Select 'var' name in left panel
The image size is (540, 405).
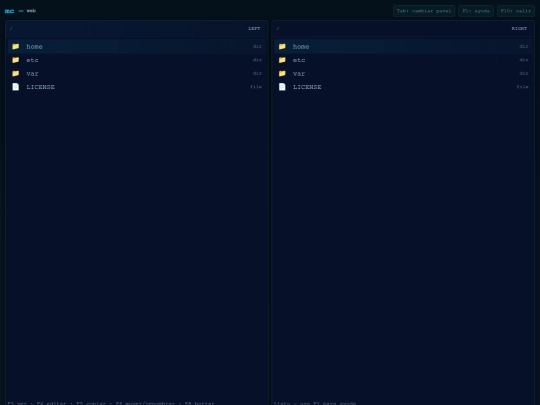[32, 73]
